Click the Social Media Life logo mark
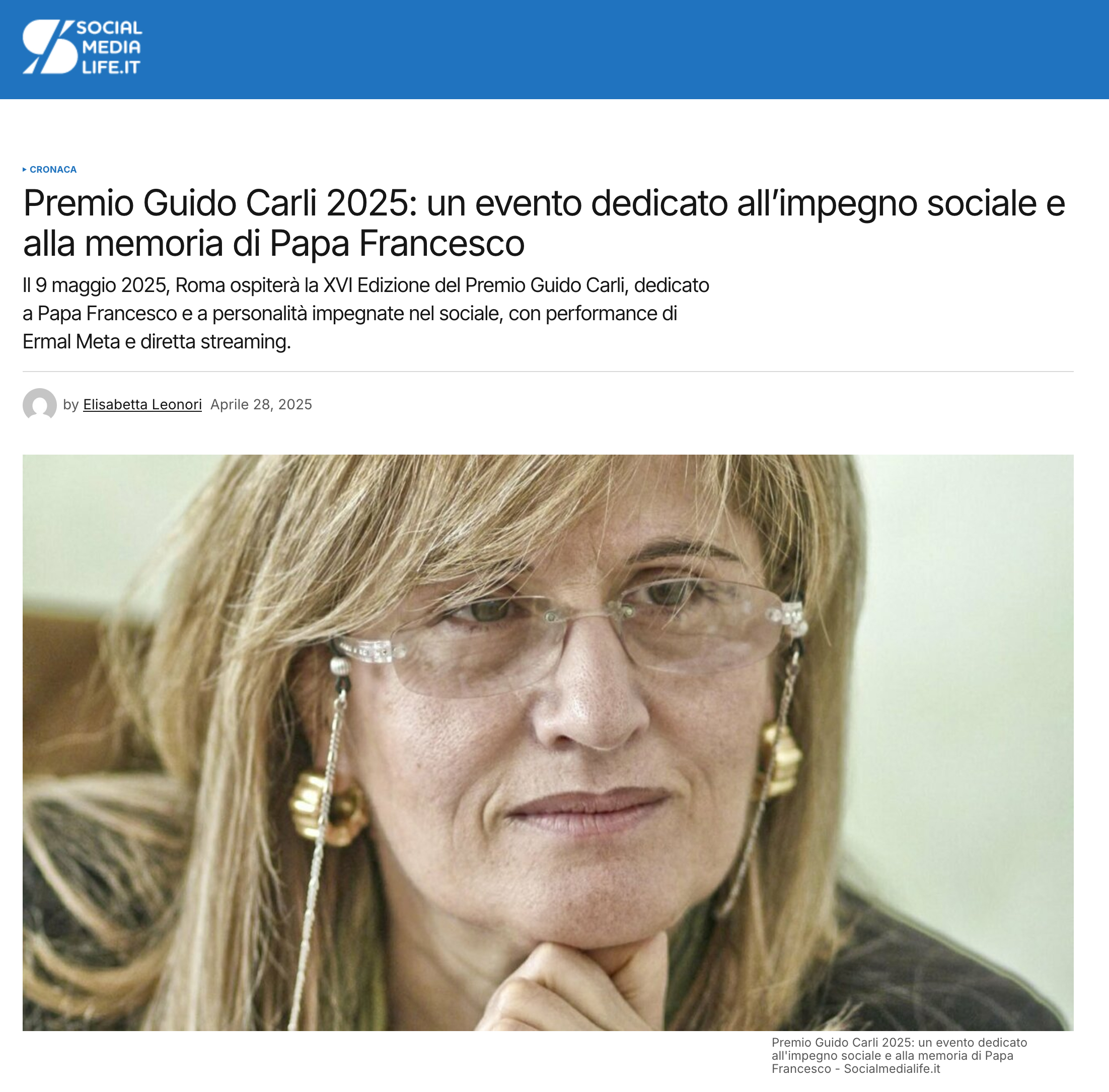This screenshot has width=1109, height=1092. (50, 47)
